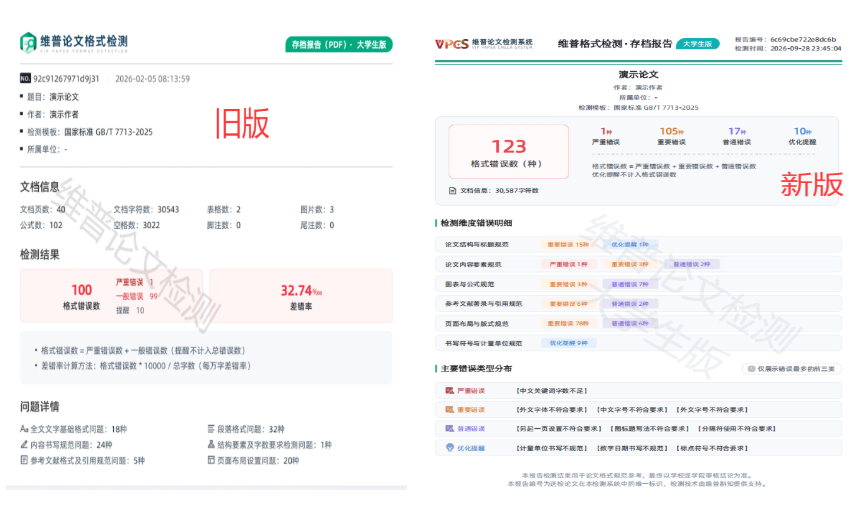Click timestamp 2026-02-05 08:13:59
This screenshot has height=511, width=857.
pyautogui.click(x=152, y=79)
